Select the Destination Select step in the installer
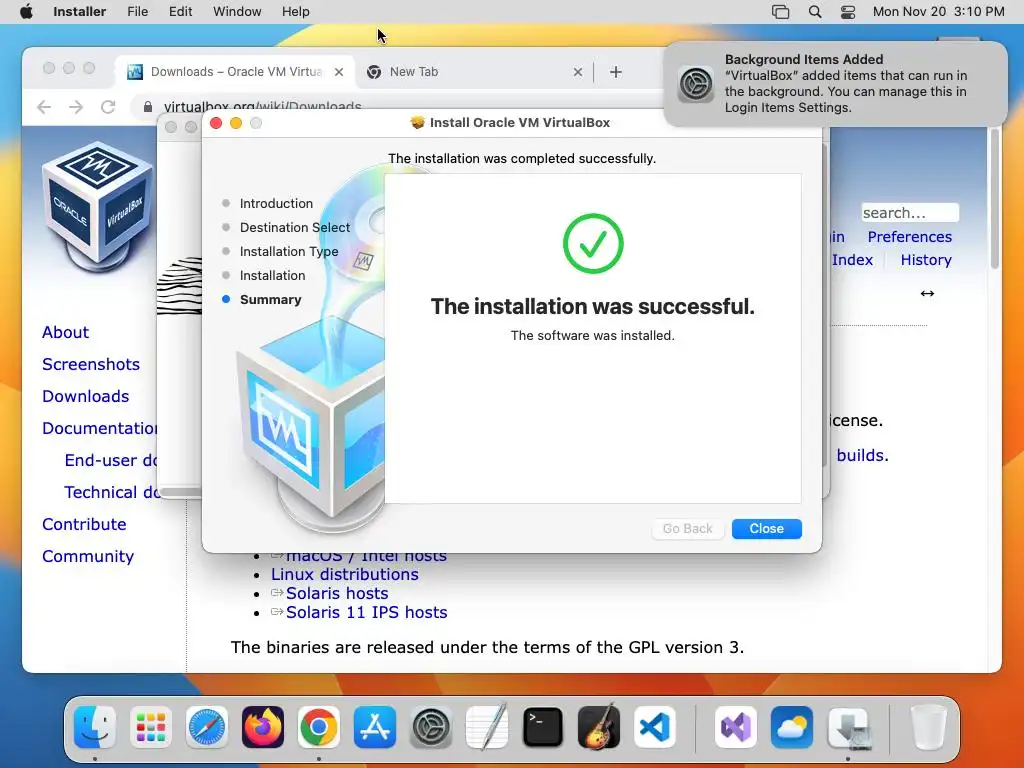This screenshot has height=768, width=1024. click(295, 228)
